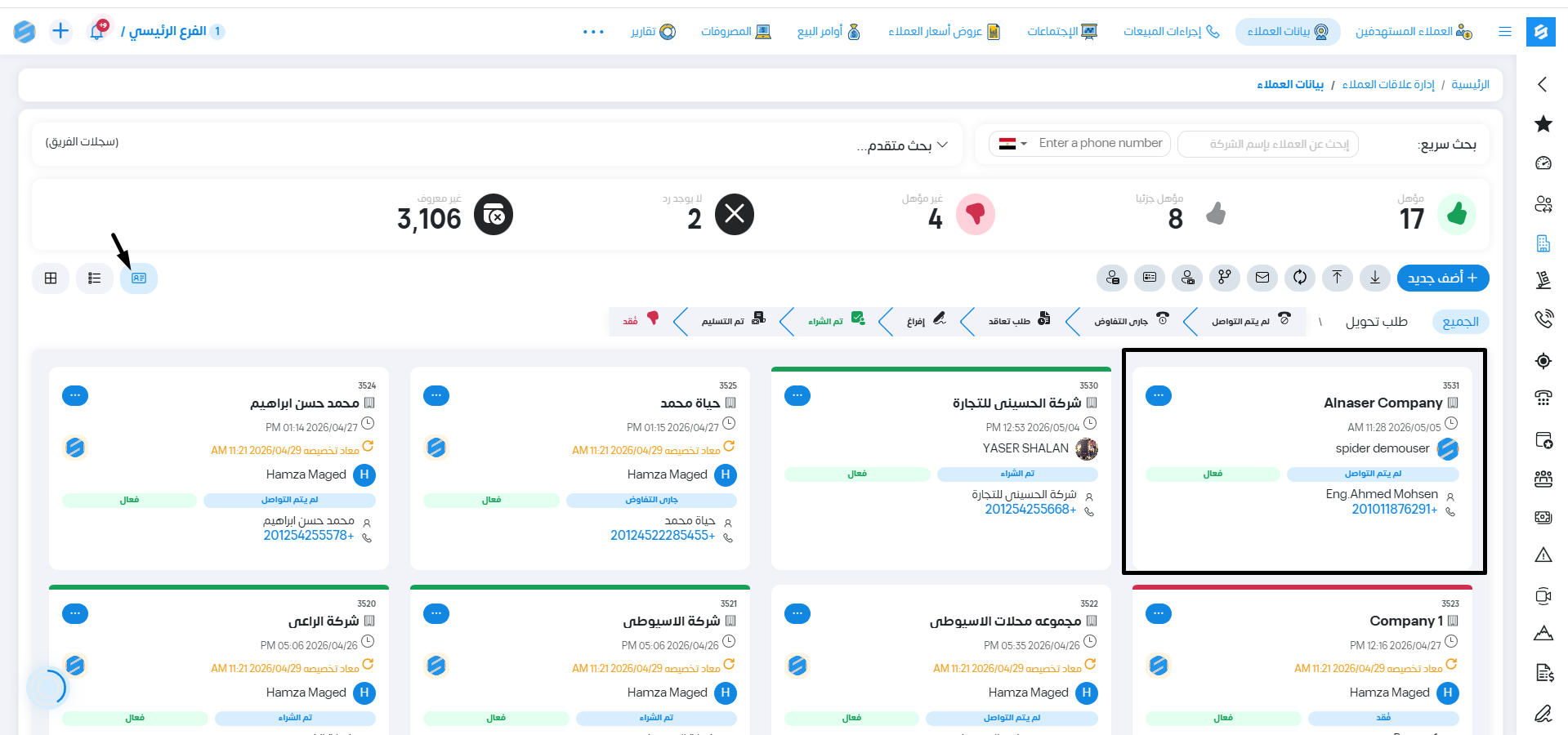This screenshot has height=735, width=1568.
Task: Click the user with list toolbar icon
Action: tap(1111, 278)
